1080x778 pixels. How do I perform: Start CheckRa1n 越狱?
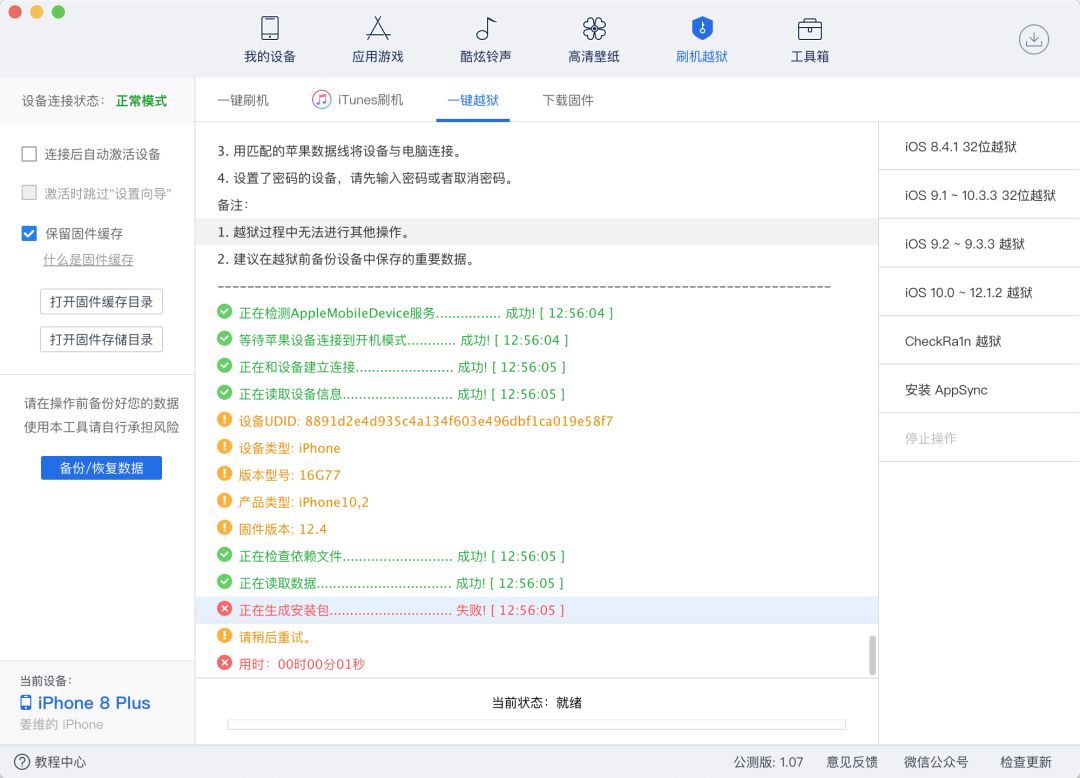[x=979, y=341]
